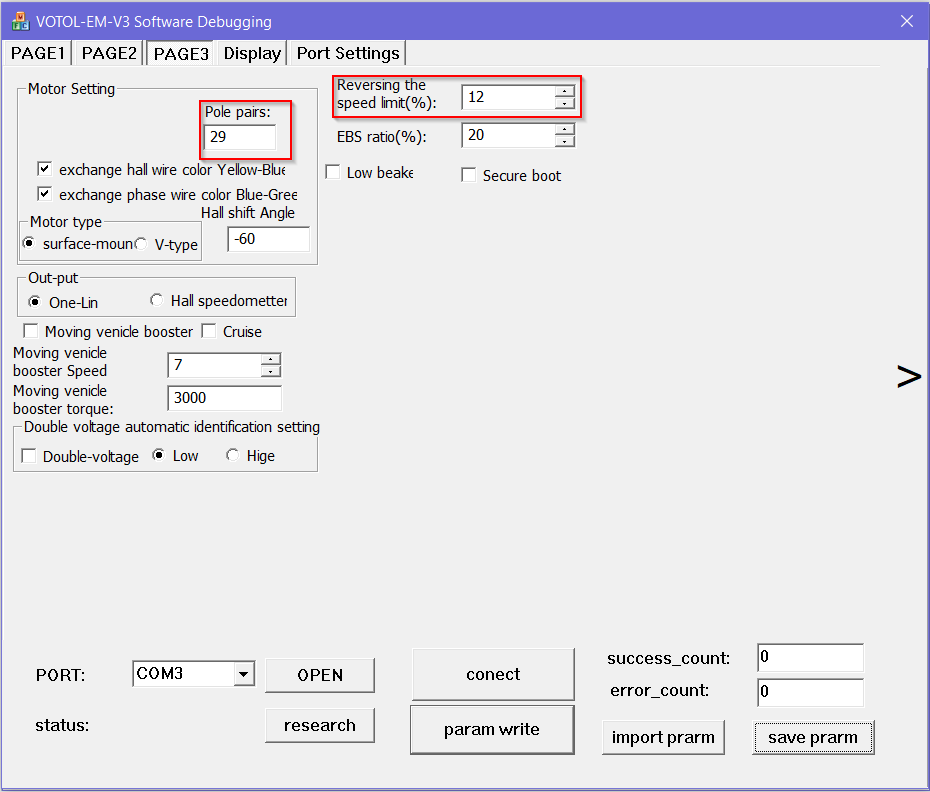Switch to the PAGE2 tab

[x=109, y=53]
